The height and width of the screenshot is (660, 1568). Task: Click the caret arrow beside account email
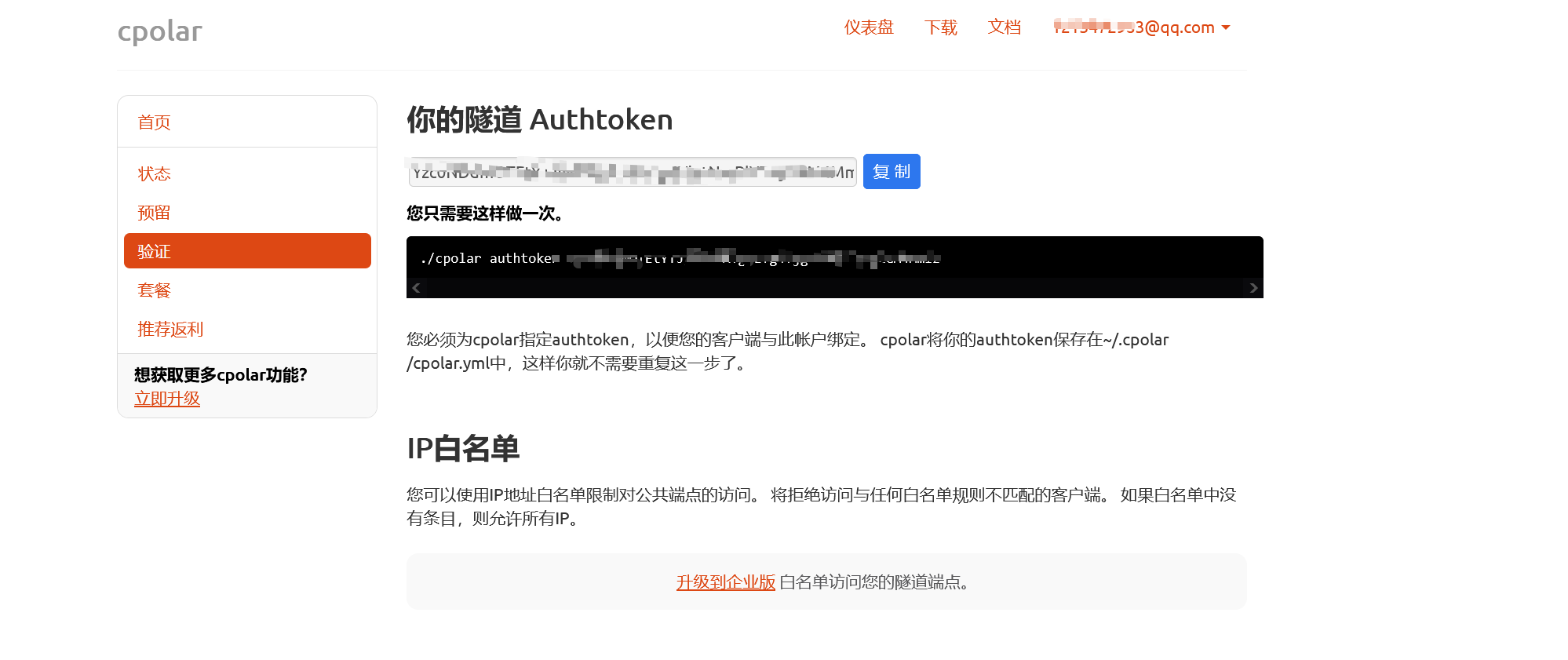pos(1226,27)
